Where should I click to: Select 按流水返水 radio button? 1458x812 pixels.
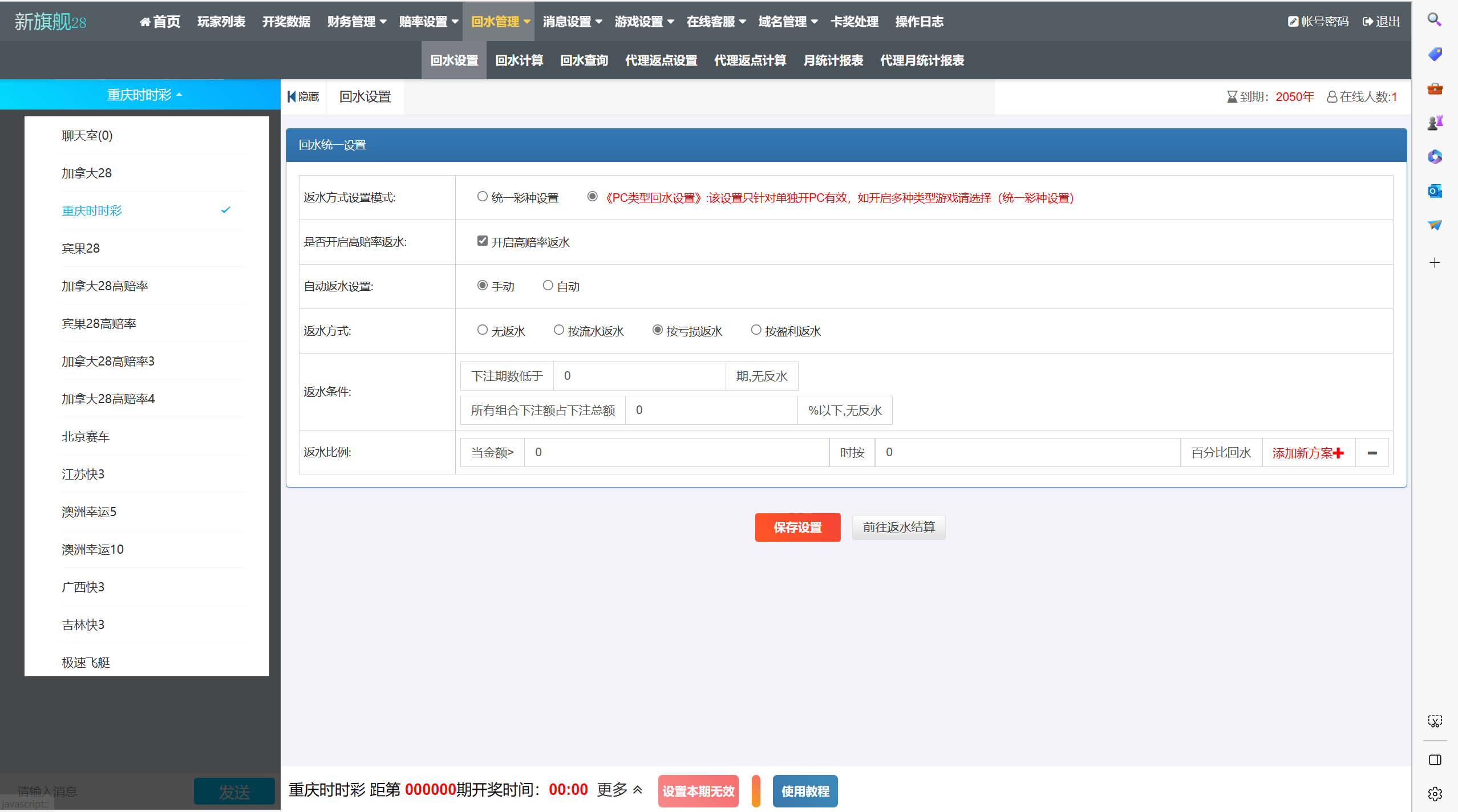coord(558,330)
